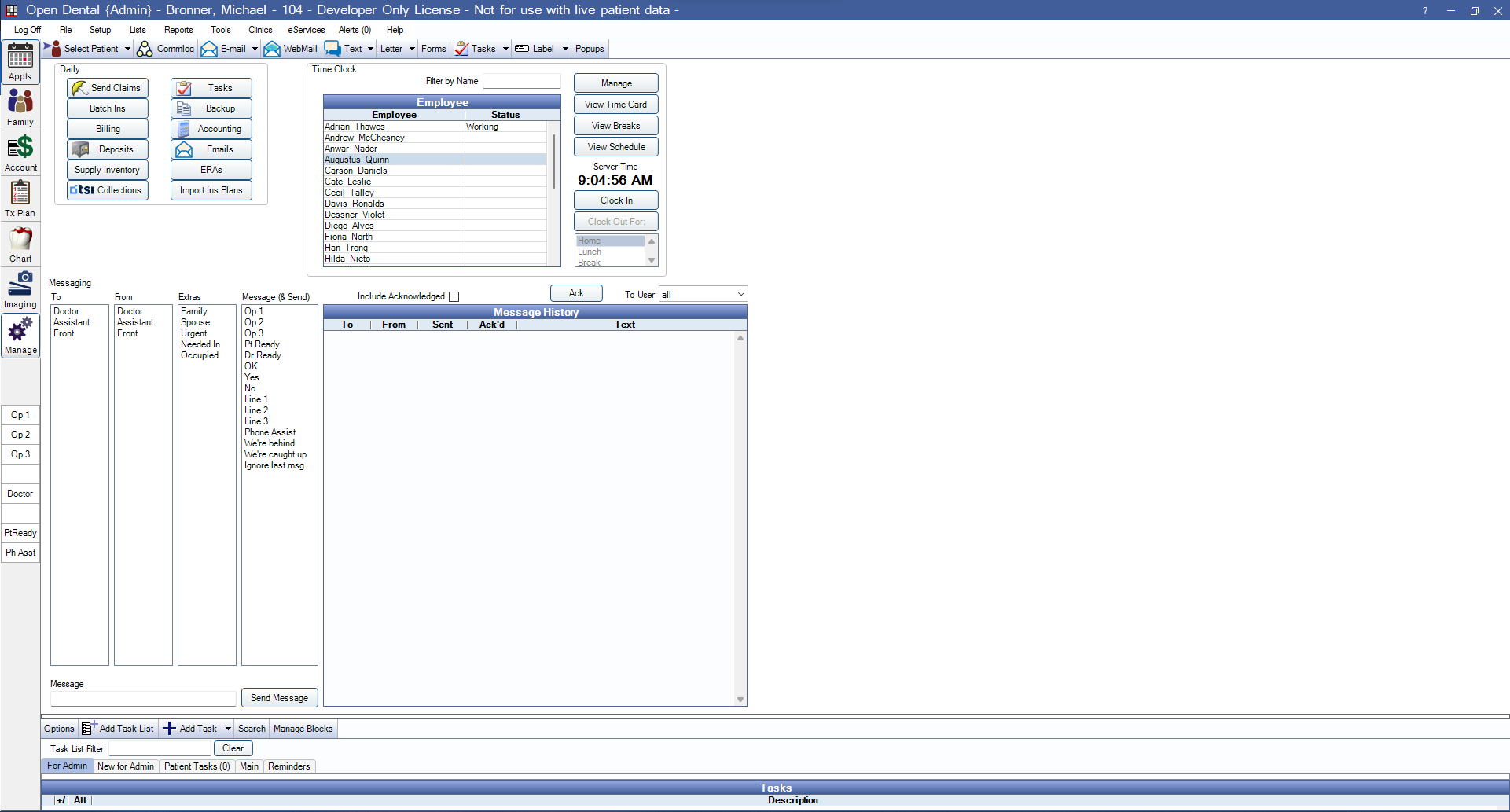
Task: Click the Filter by Name field
Action: [521, 81]
